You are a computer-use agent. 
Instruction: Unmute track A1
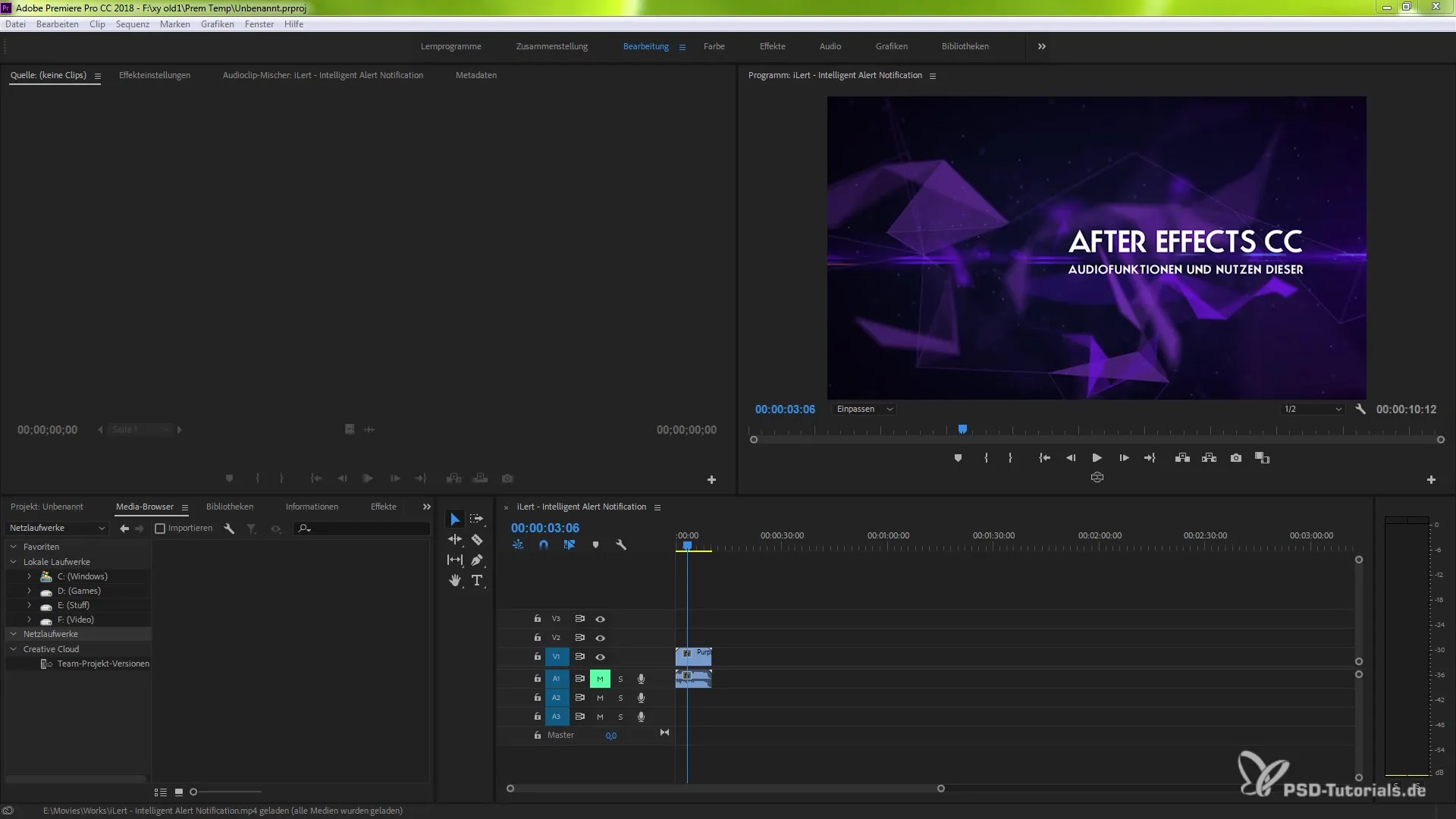click(600, 679)
